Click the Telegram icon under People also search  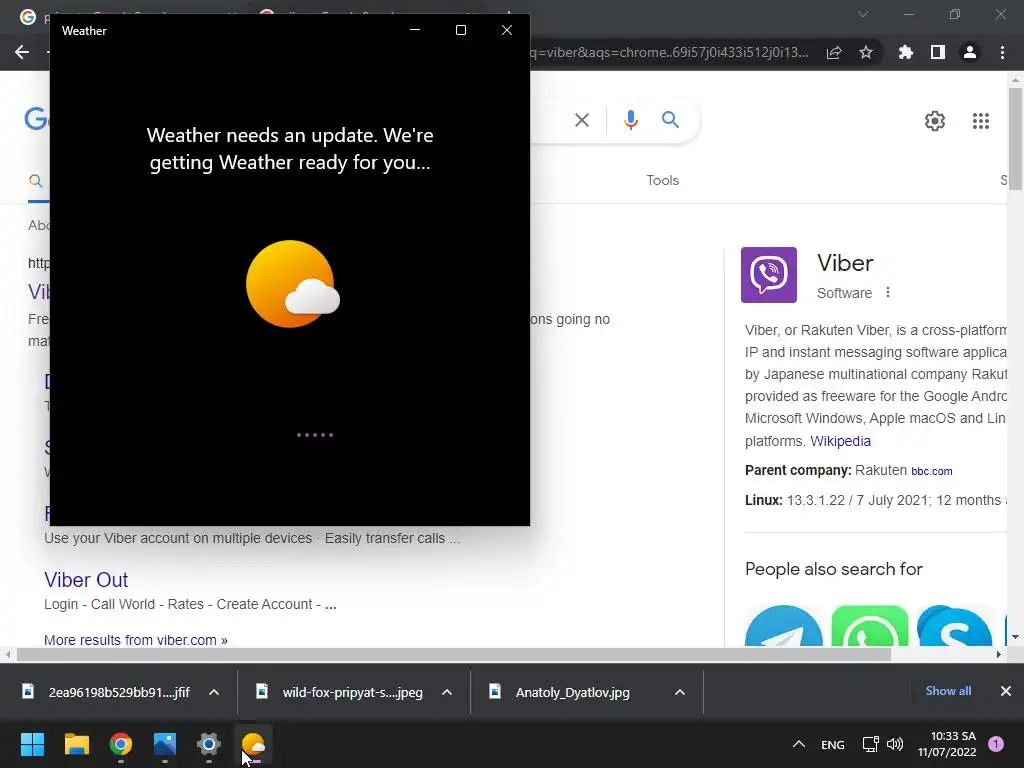784,626
